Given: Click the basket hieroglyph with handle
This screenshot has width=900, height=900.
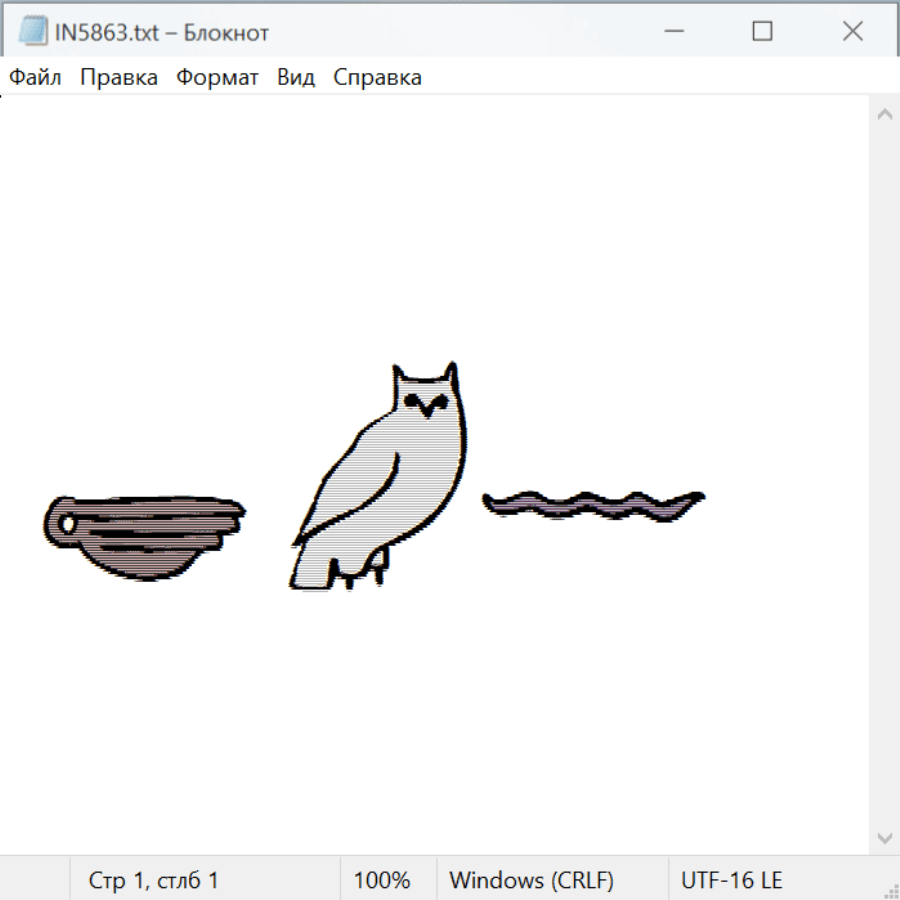Looking at the screenshot, I should pos(144,535).
